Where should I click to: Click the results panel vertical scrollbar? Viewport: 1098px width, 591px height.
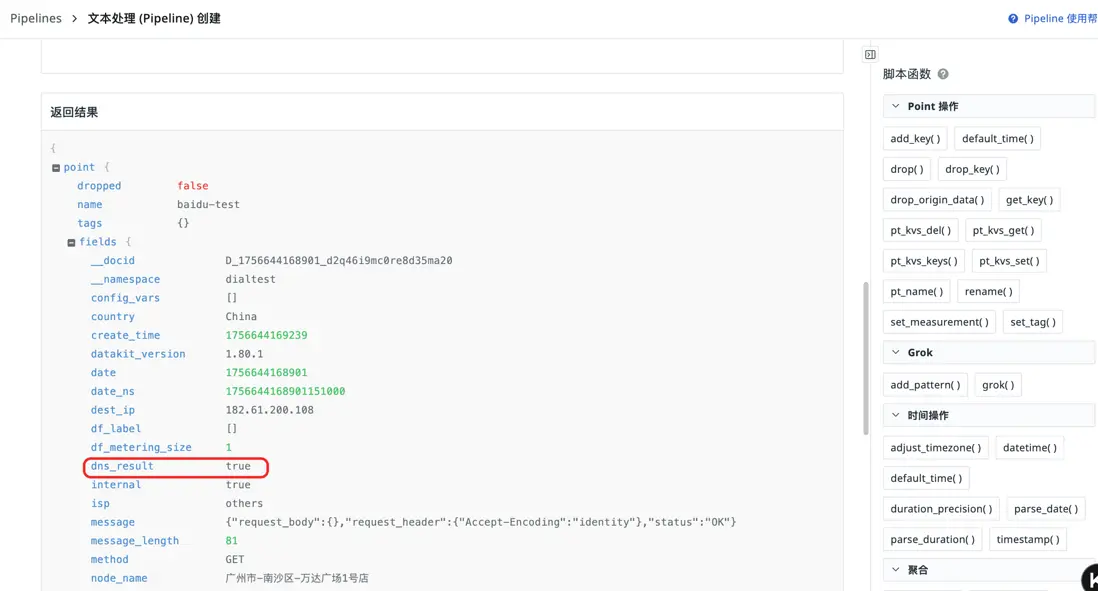866,359
